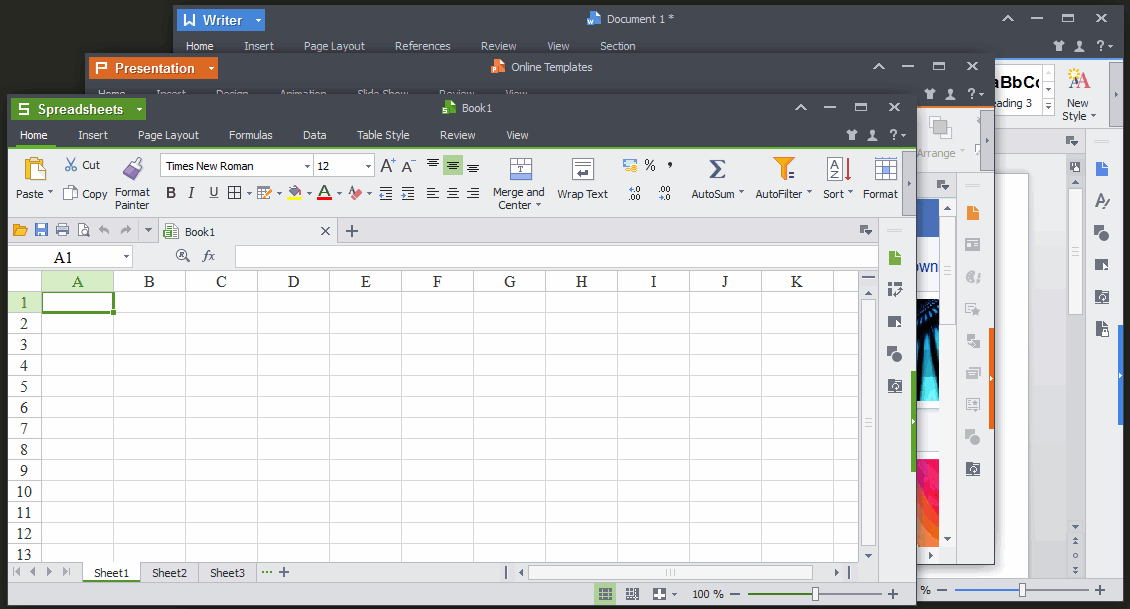The height and width of the screenshot is (609, 1130).
Task: Click New Style in Writer window
Action: (1078, 94)
